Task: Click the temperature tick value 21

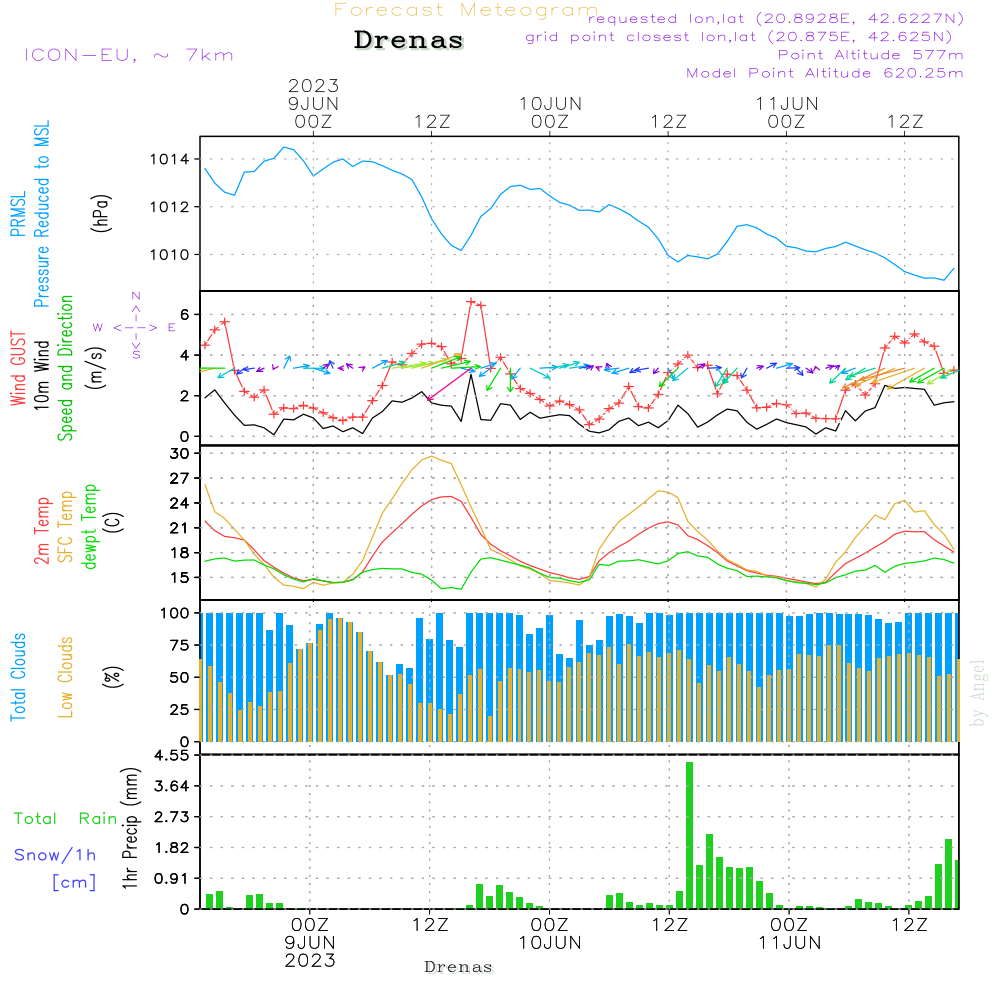Action: click(x=180, y=528)
